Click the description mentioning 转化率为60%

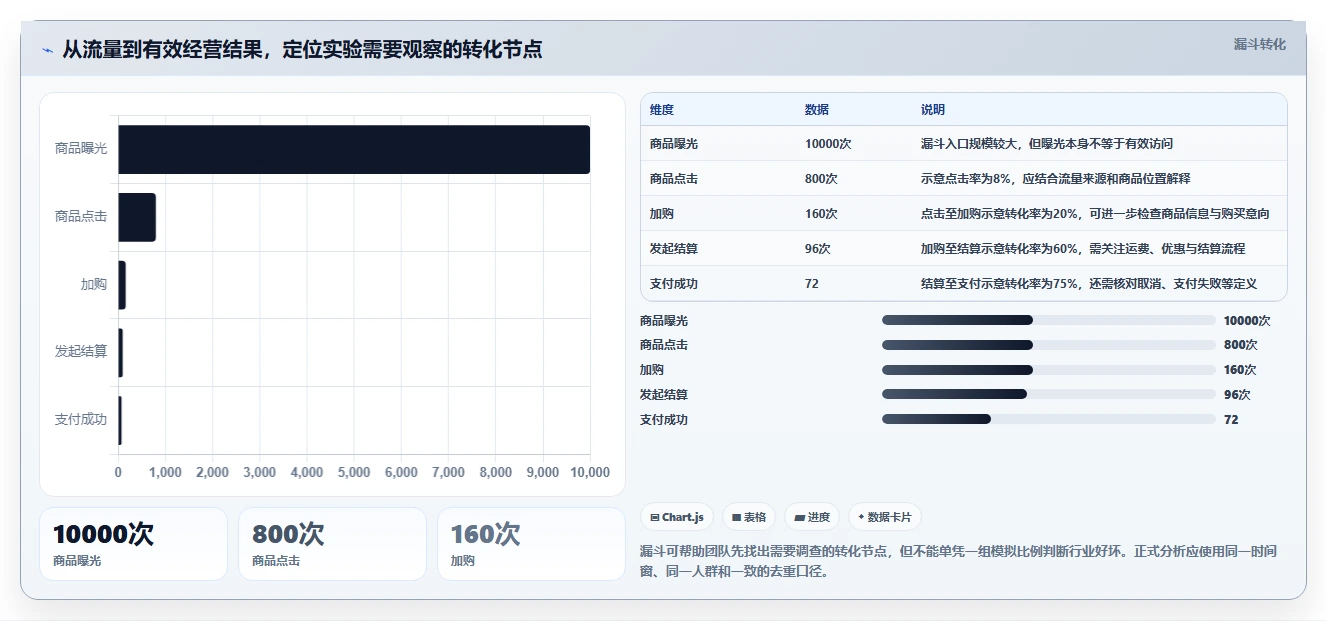pos(1083,249)
